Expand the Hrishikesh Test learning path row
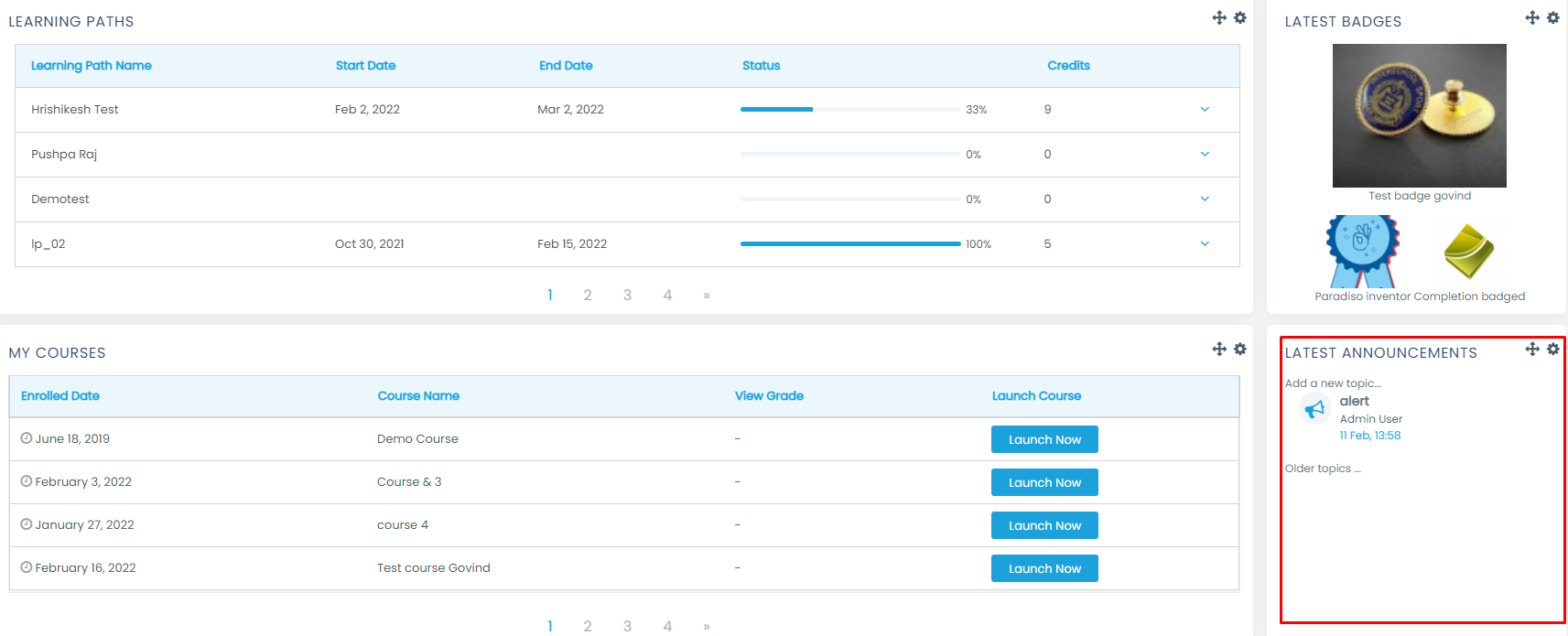The height and width of the screenshot is (636, 1568). click(x=1205, y=110)
